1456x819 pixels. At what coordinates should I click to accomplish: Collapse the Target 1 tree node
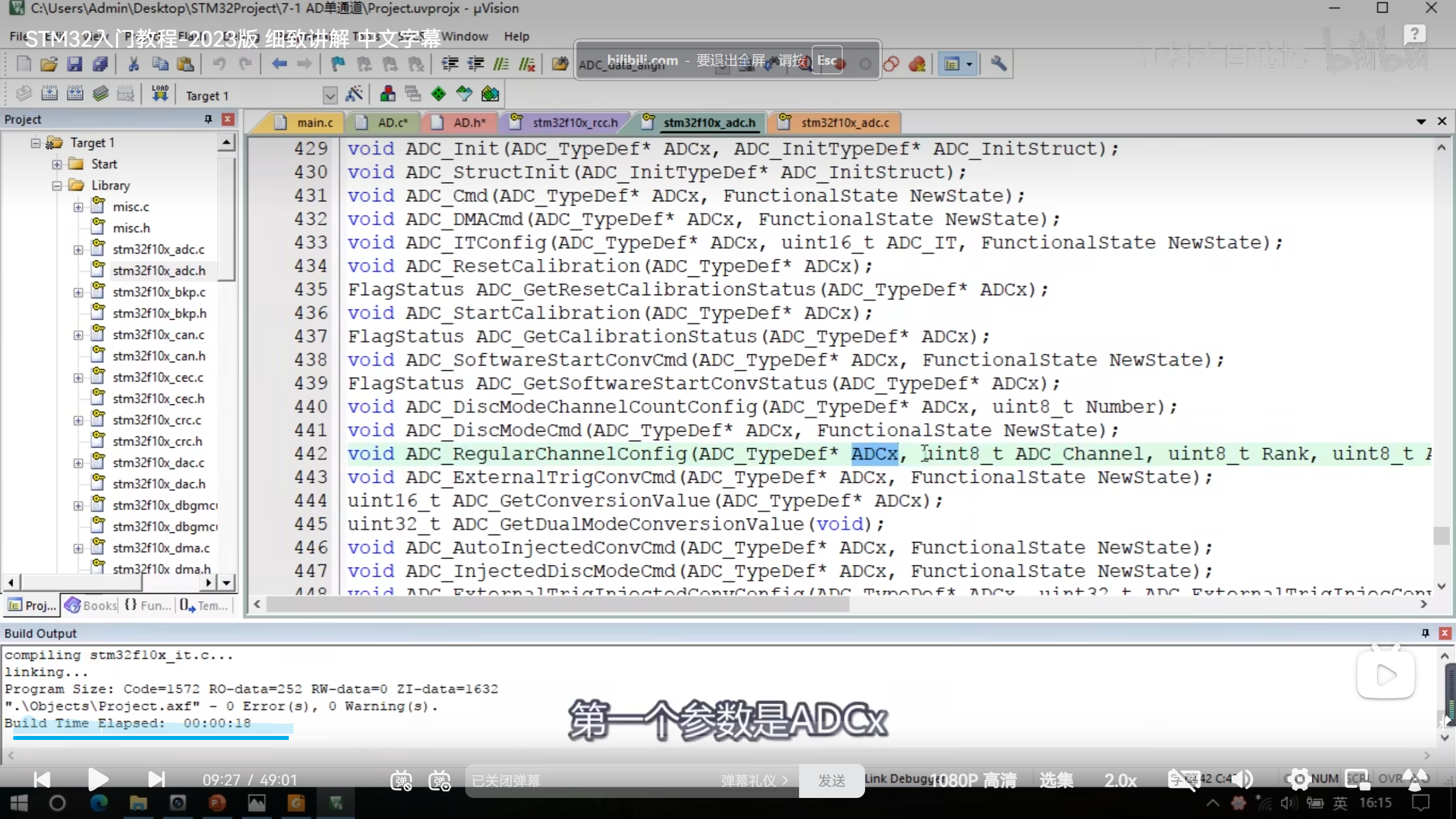click(36, 142)
